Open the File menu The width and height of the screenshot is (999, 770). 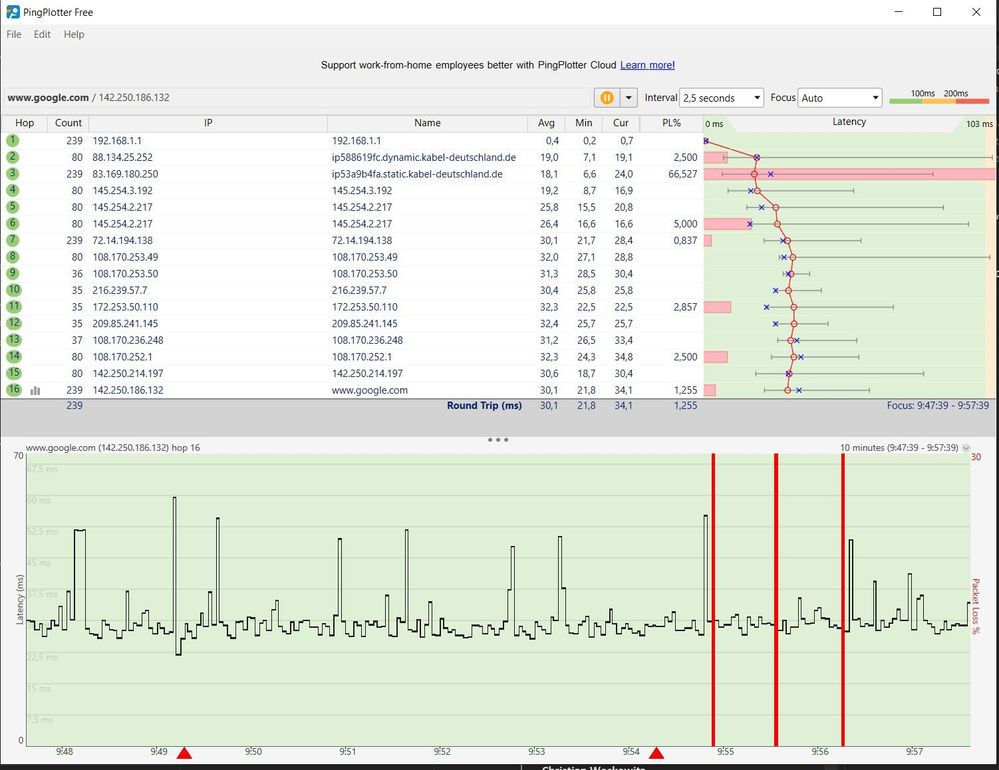14,34
